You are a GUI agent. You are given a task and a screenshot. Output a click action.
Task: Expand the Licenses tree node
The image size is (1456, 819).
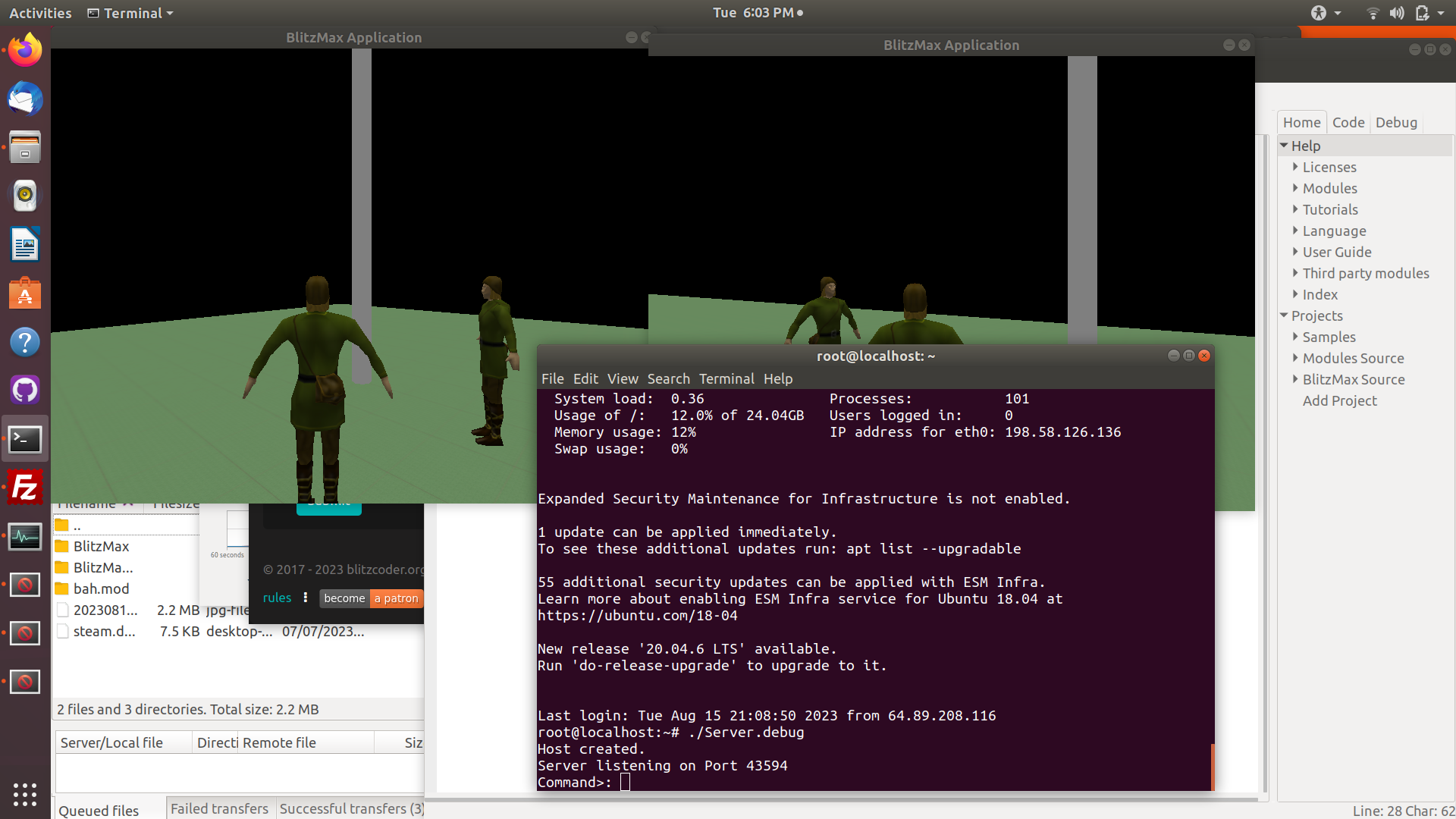[x=1295, y=167]
